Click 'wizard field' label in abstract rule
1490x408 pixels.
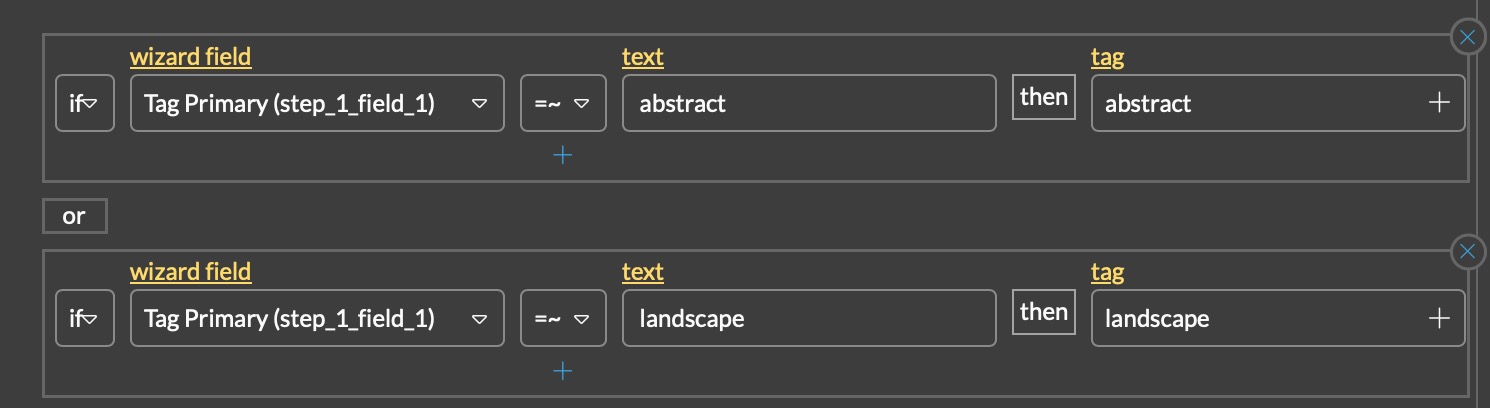click(190, 57)
